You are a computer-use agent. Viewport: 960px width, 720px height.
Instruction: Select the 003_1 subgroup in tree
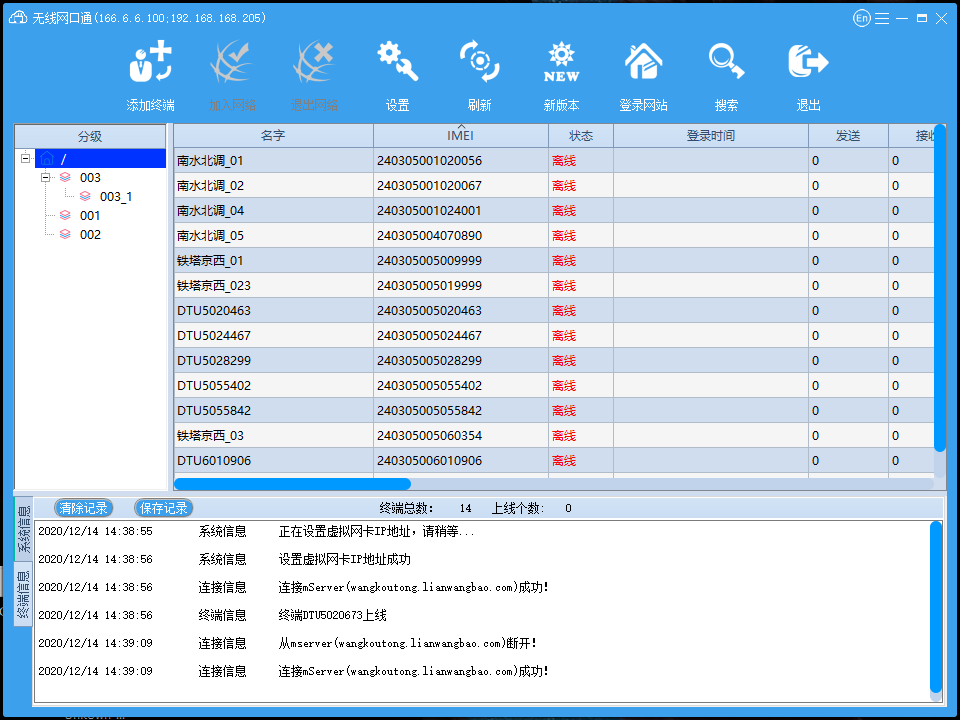coord(116,197)
